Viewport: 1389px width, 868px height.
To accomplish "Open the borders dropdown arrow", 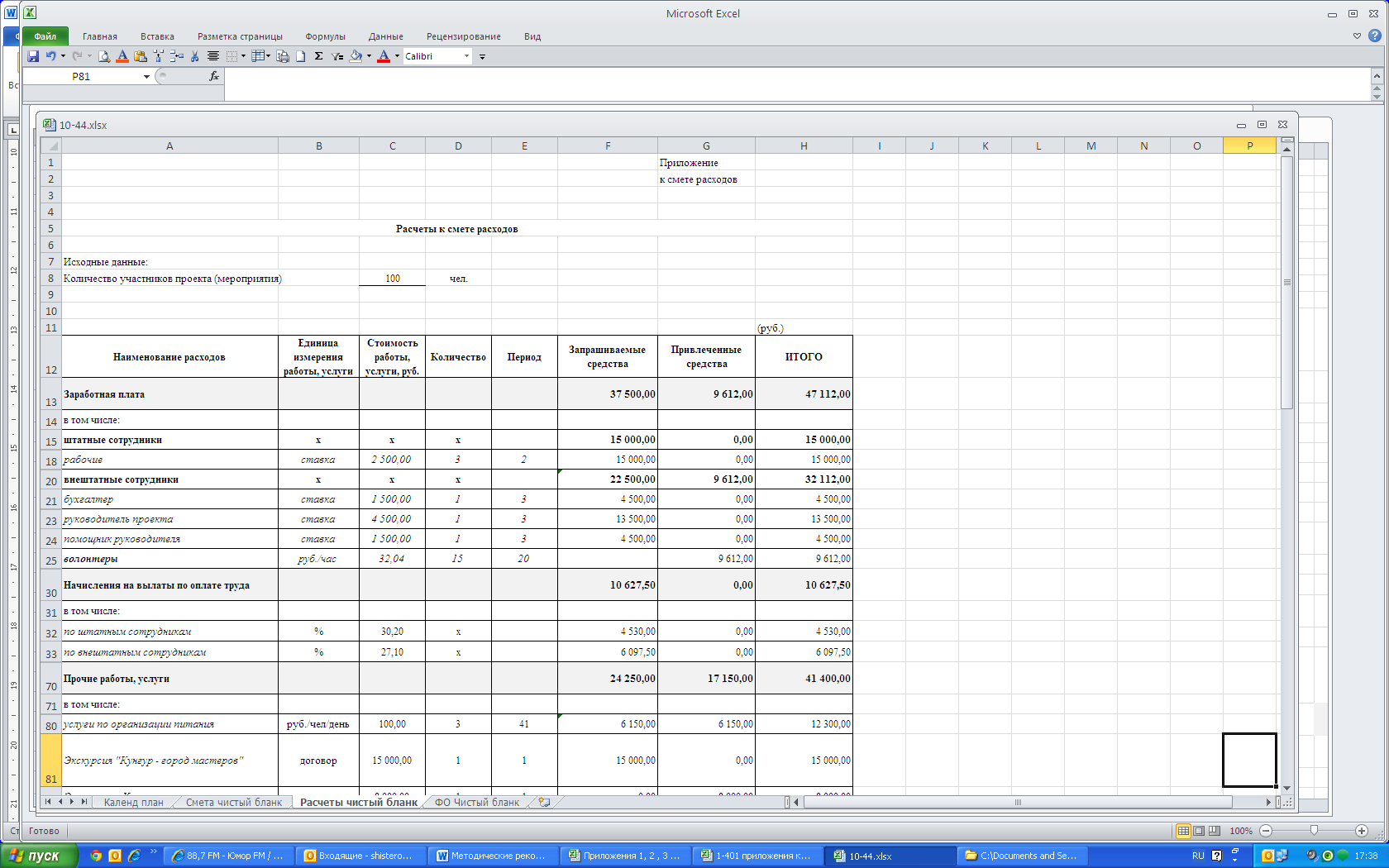I will pos(243,56).
